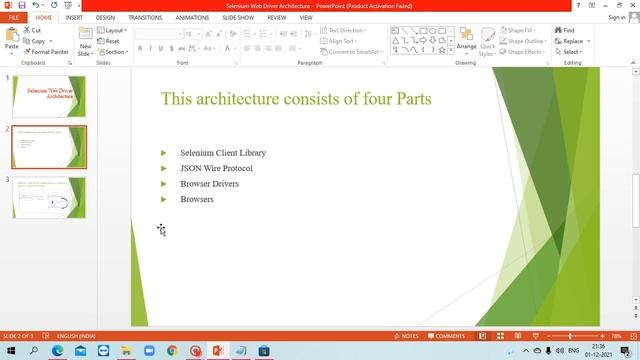Click the zoom slider handle
The width and height of the screenshot is (640, 360).
(570, 336)
